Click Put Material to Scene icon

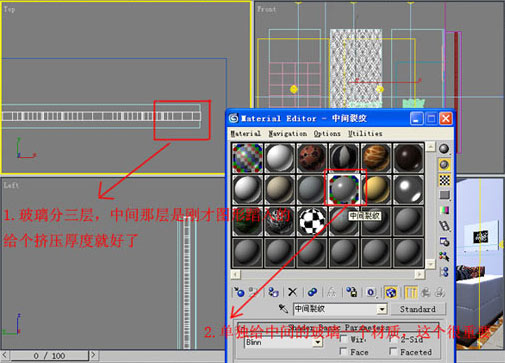point(254,292)
